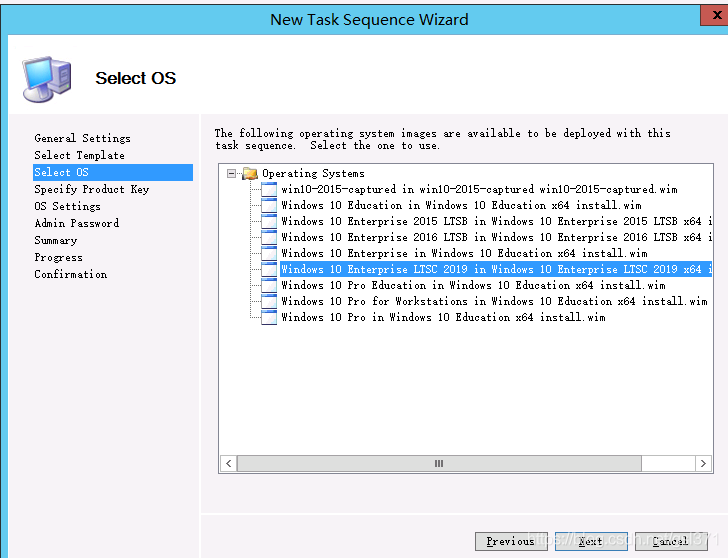The image size is (728, 558).
Task: Open the Summary step
Action: coord(56,240)
